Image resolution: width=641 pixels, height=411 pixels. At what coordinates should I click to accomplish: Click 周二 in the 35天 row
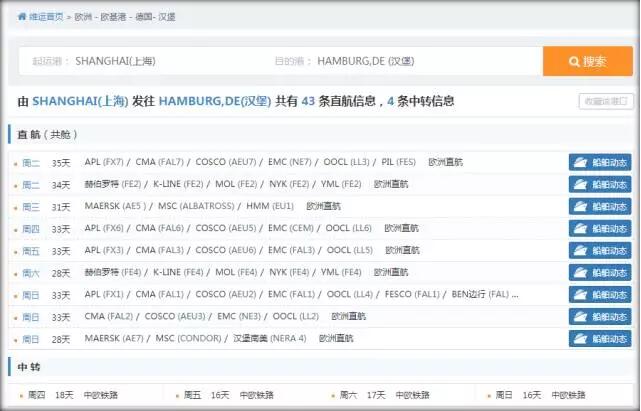point(31,163)
